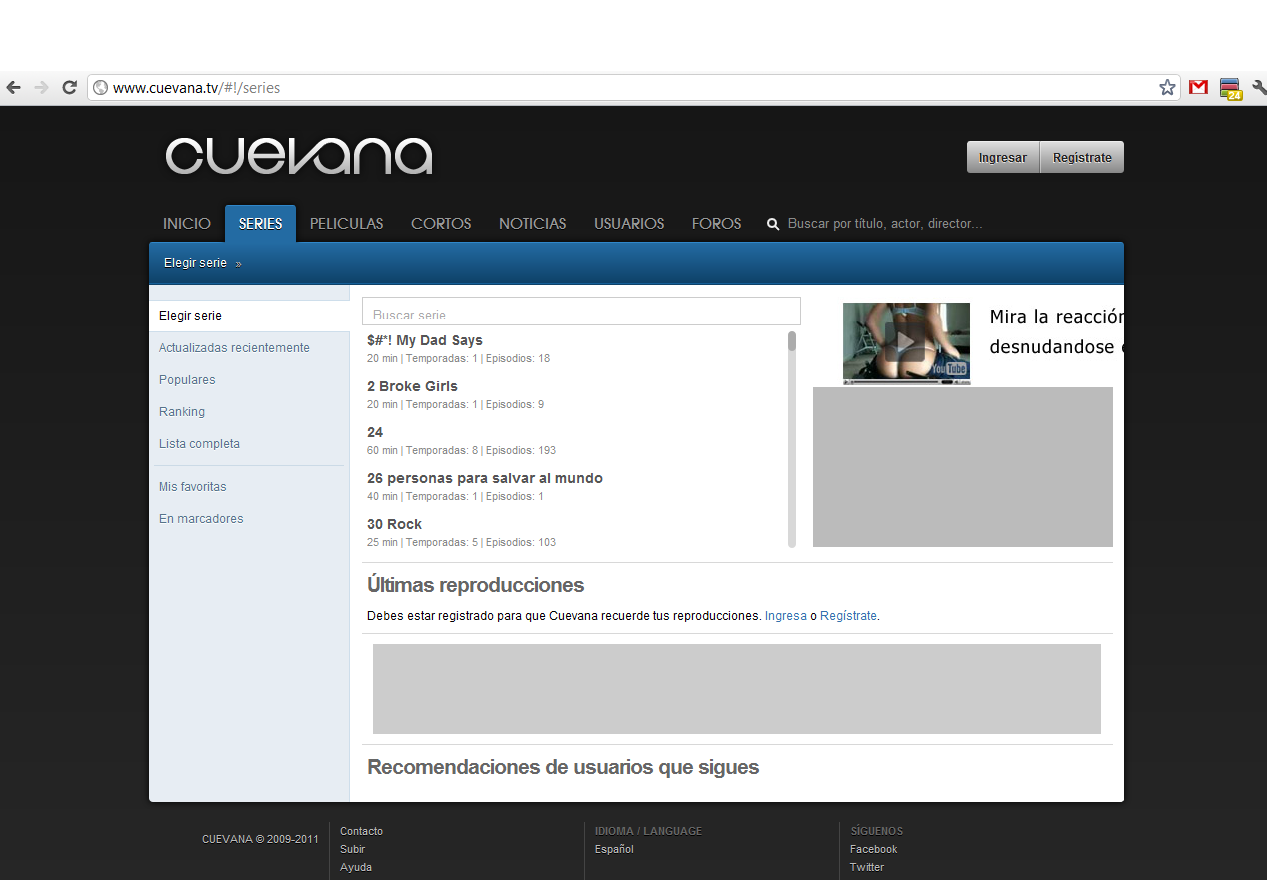Viewport: 1267px width, 880px height.
Task: Open the Chrome wrench menu
Action: 1259,88
